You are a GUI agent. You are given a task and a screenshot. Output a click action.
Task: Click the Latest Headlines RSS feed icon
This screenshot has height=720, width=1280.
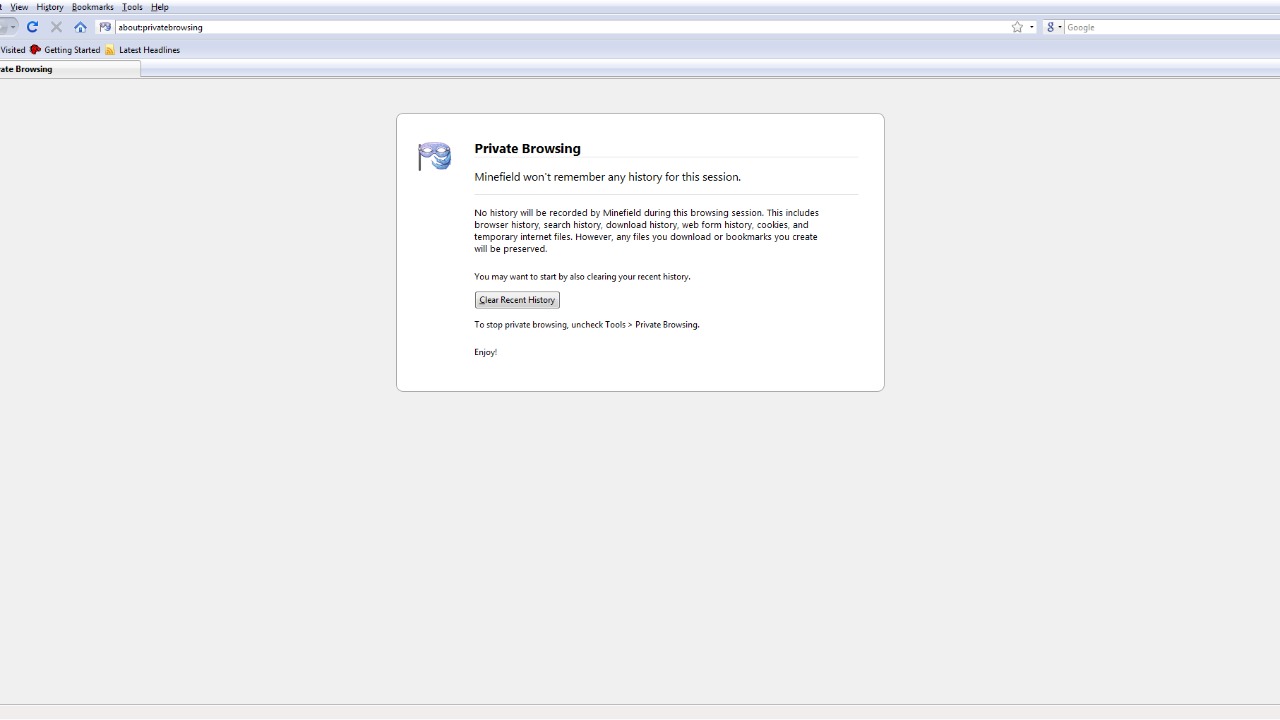(x=110, y=50)
